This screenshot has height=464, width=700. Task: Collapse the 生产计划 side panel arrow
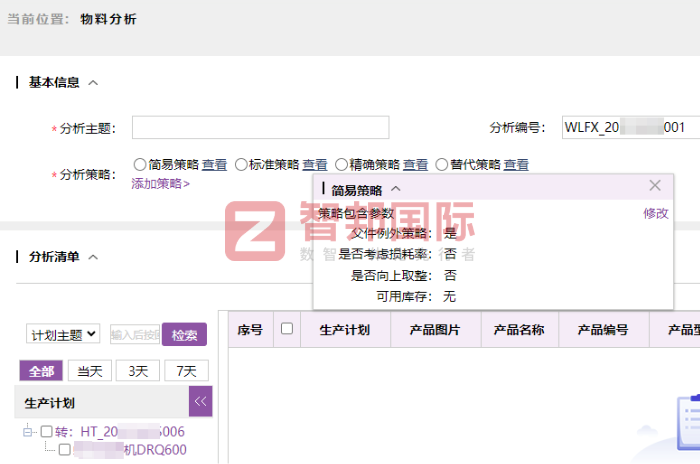pos(201,401)
